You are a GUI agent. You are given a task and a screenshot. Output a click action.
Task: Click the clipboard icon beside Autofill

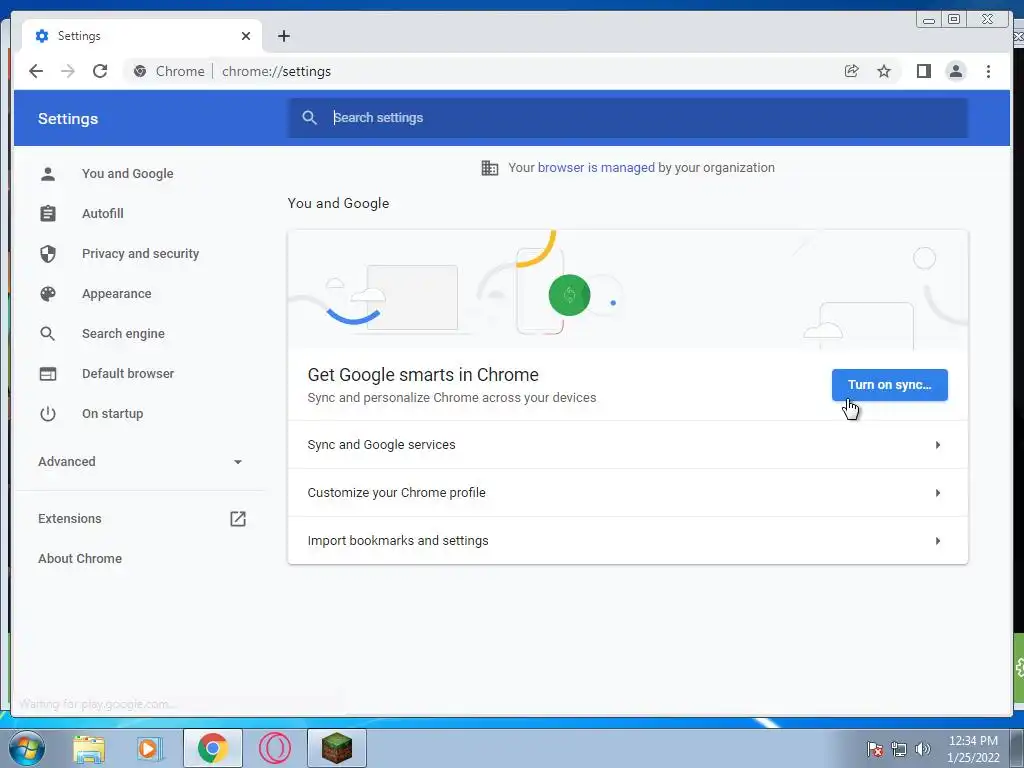(48, 214)
